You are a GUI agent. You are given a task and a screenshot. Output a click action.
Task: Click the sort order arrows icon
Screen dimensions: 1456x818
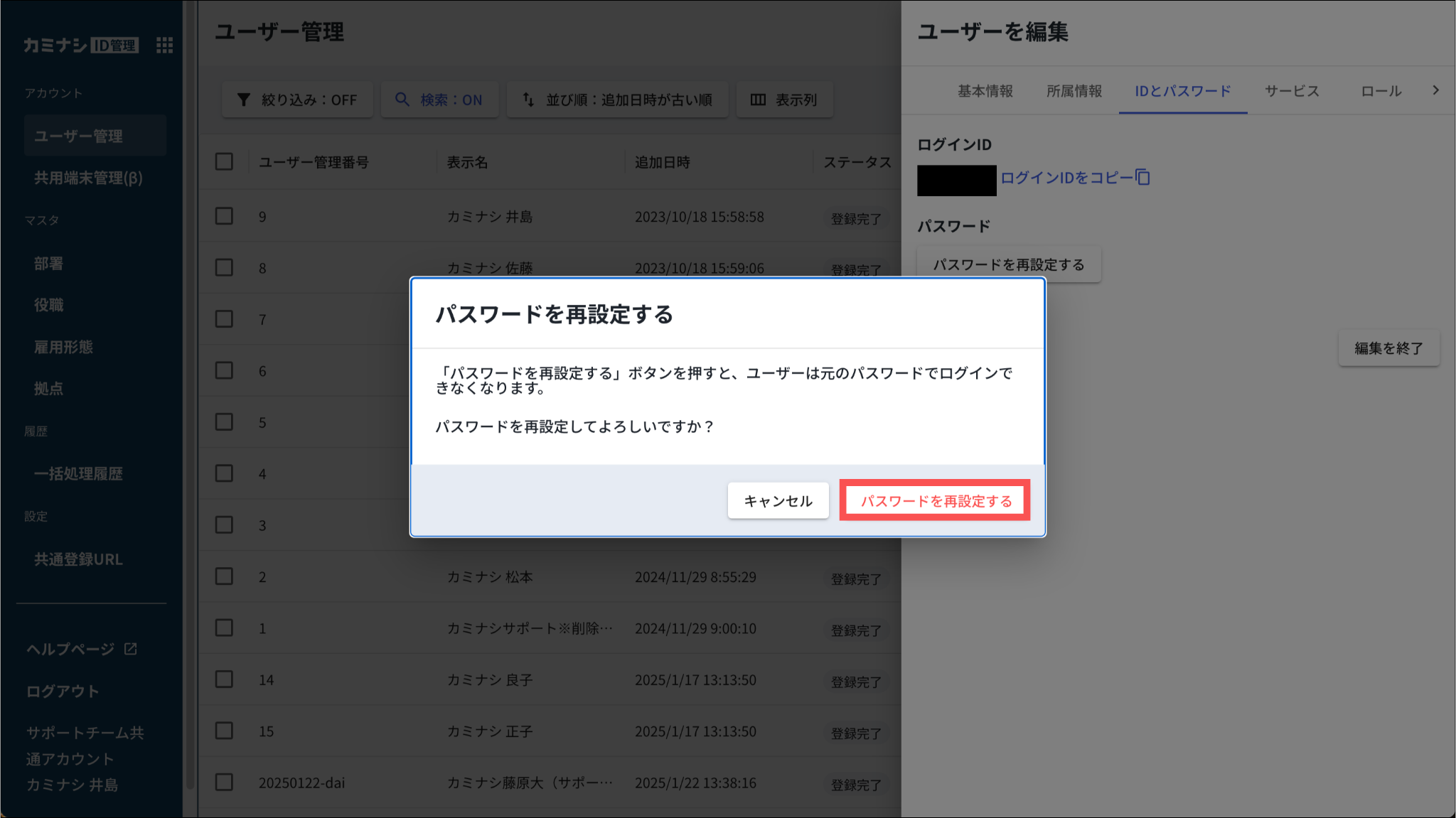click(x=528, y=99)
